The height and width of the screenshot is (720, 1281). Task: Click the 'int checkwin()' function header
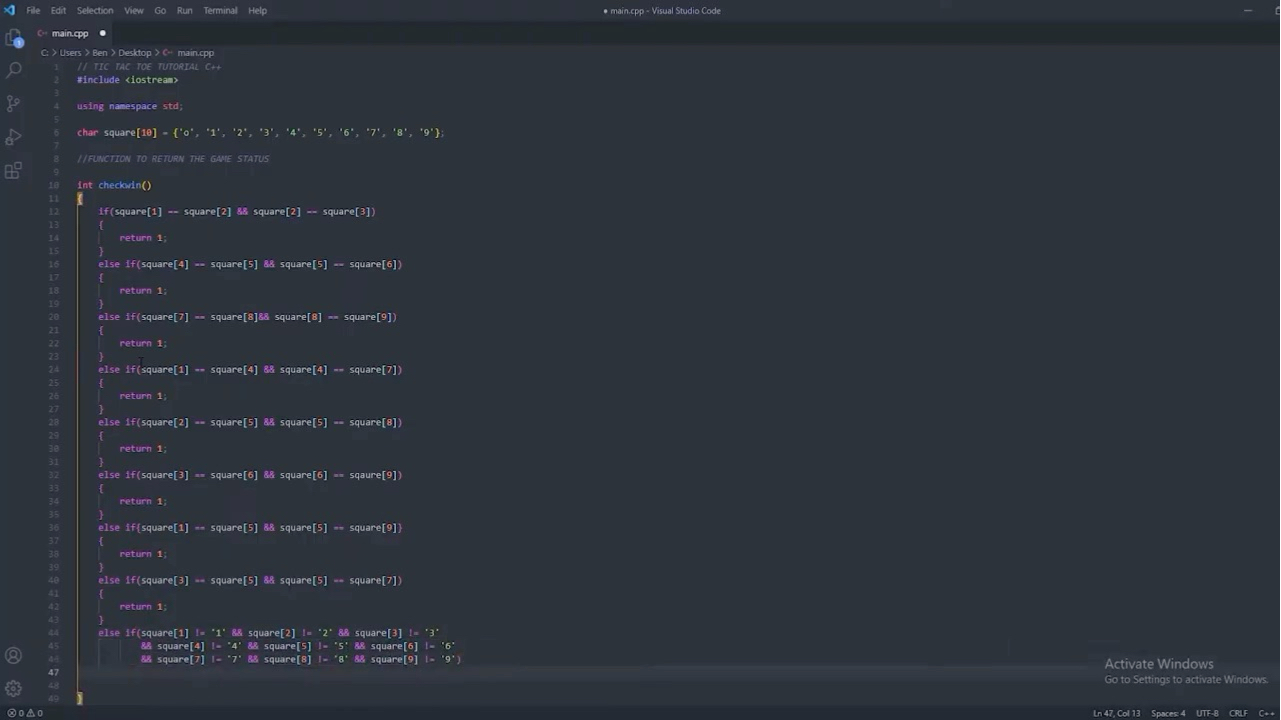click(114, 185)
